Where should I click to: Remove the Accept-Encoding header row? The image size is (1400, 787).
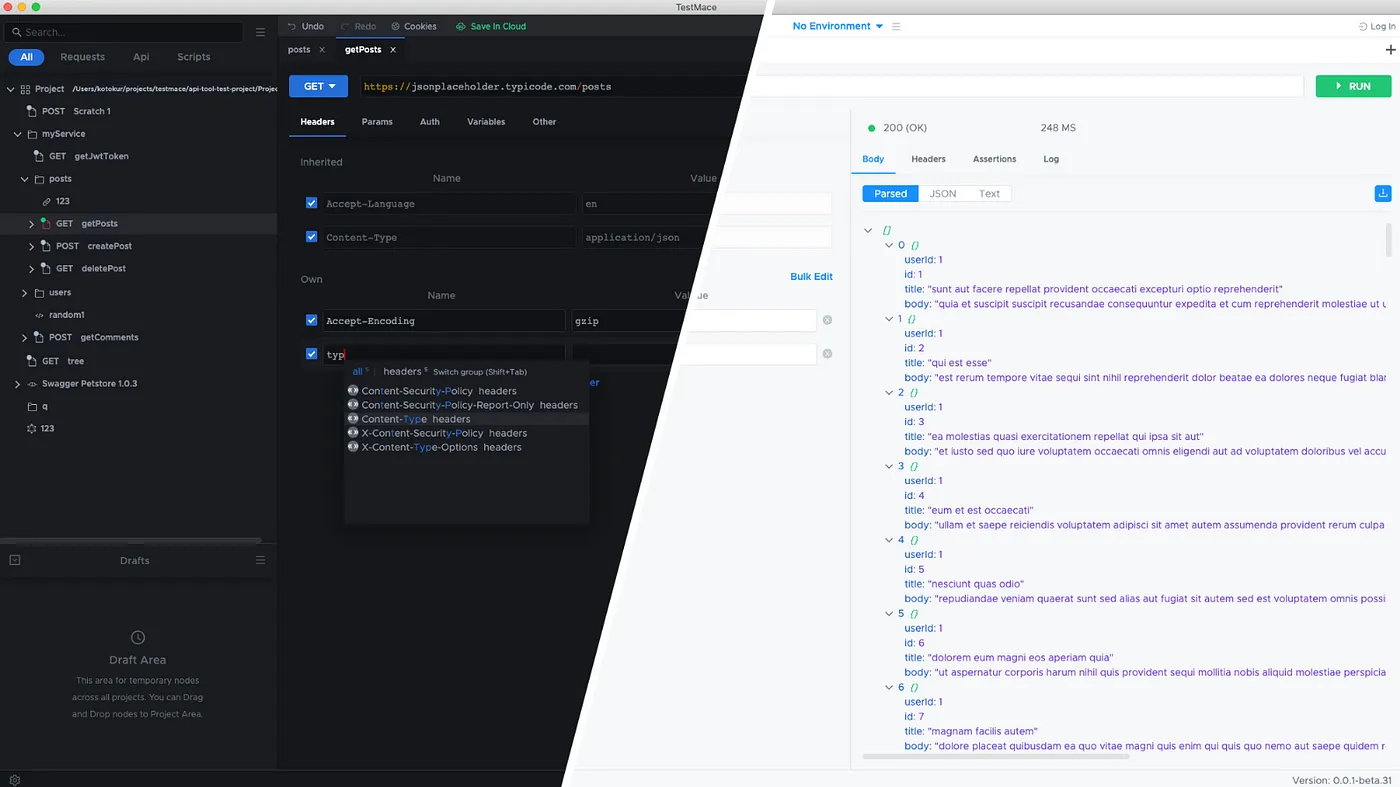[827, 320]
